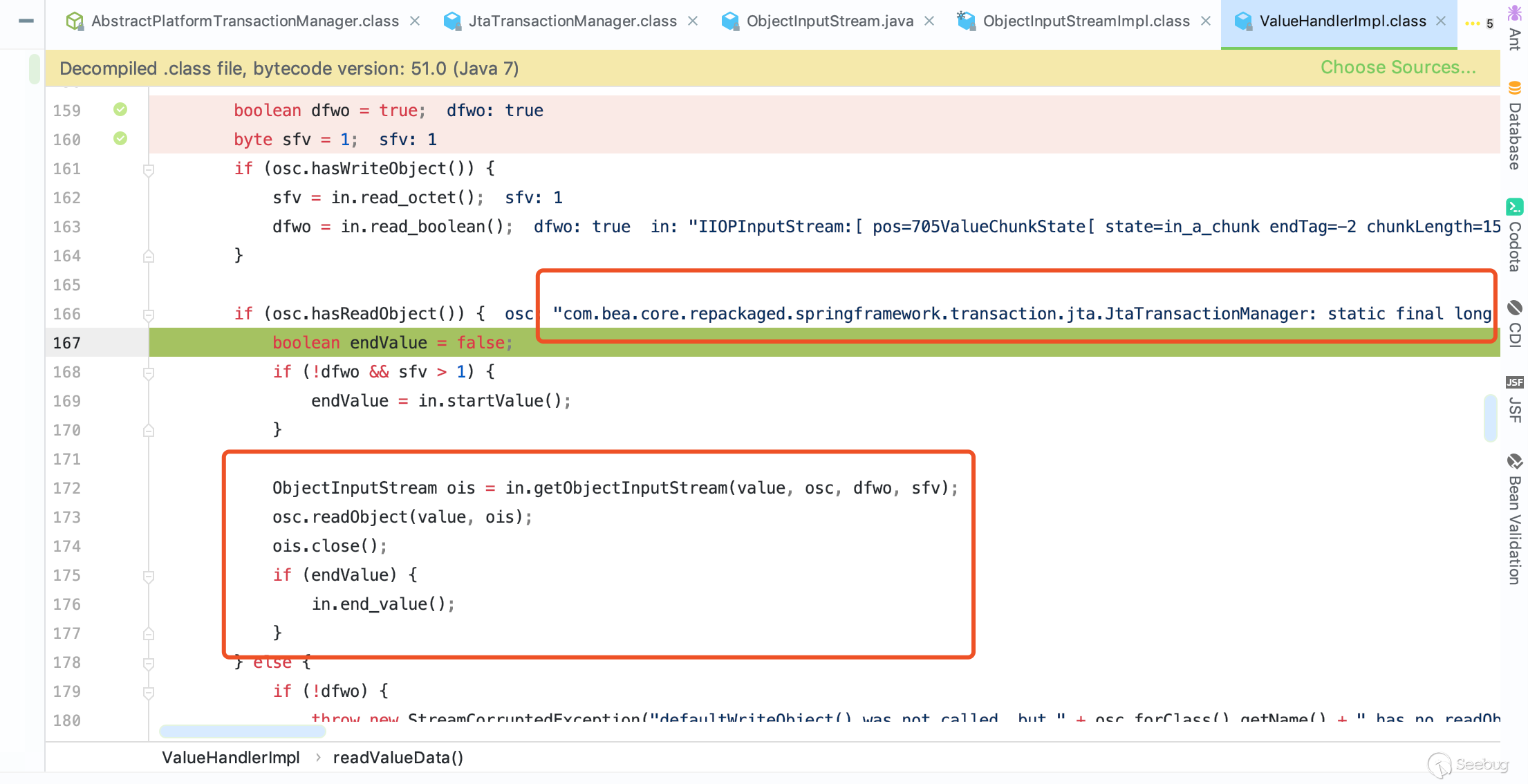Collapse code block at line 161

[148, 169]
